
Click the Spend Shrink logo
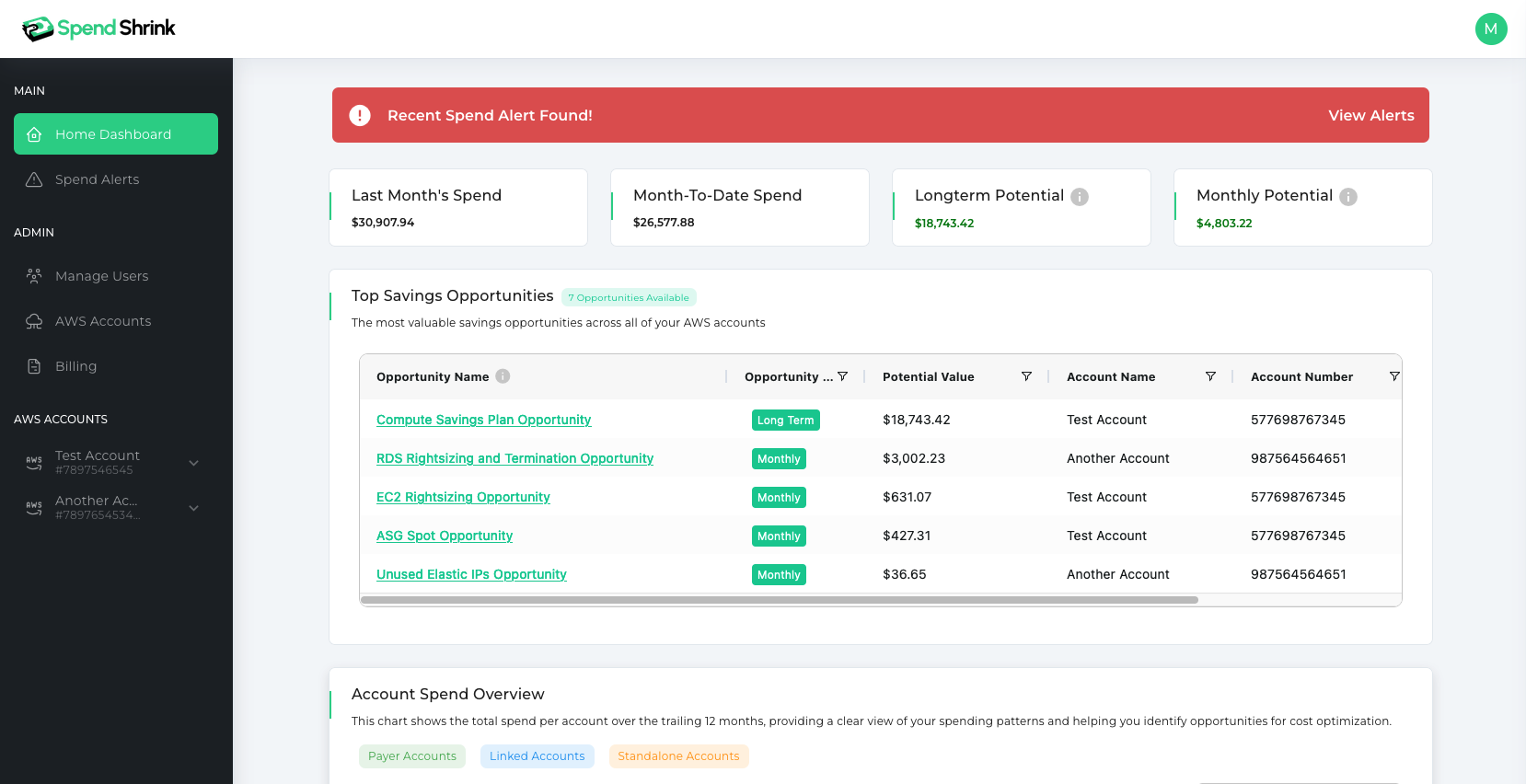point(98,29)
